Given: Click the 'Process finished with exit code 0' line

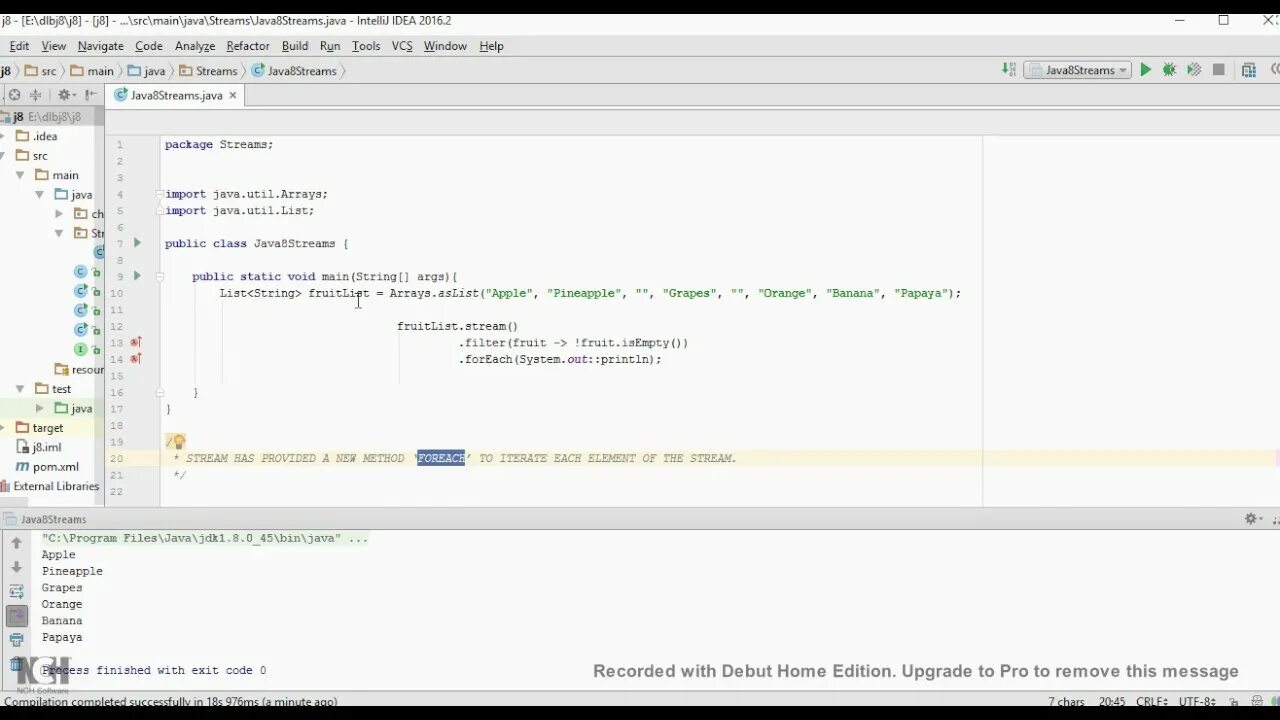Looking at the screenshot, I should (154, 670).
